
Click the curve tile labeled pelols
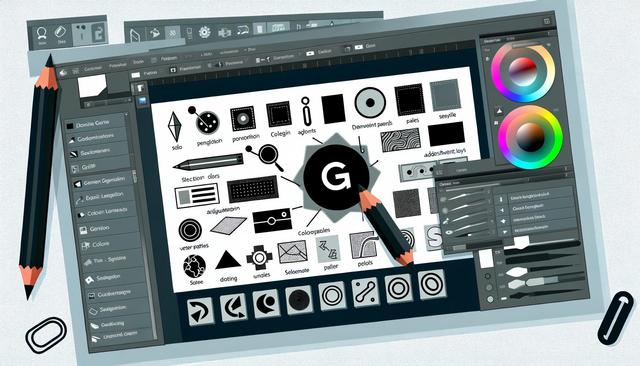363,245
